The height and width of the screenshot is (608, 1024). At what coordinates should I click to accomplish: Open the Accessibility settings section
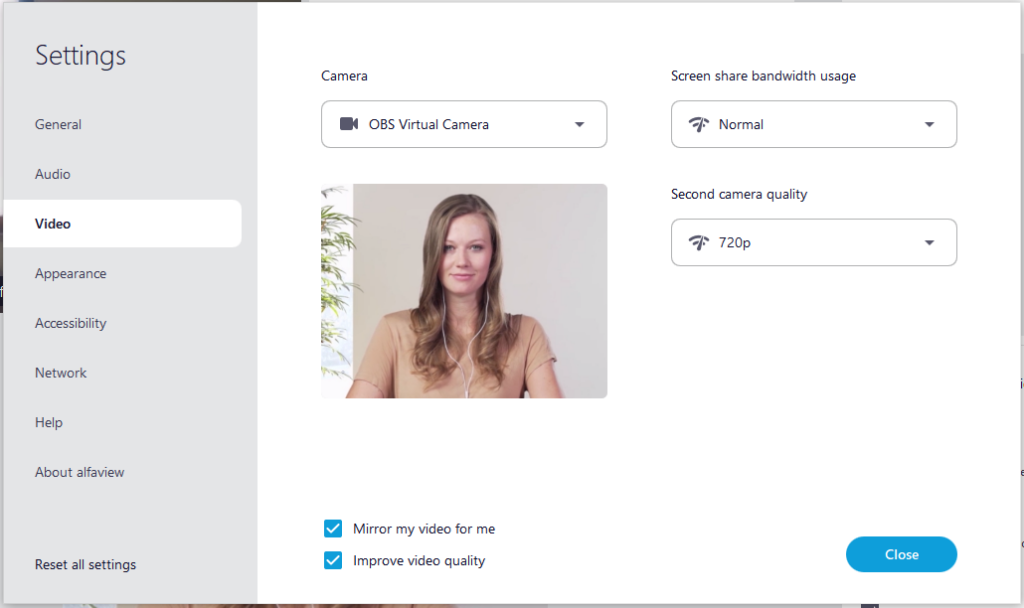(x=71, y=323)
